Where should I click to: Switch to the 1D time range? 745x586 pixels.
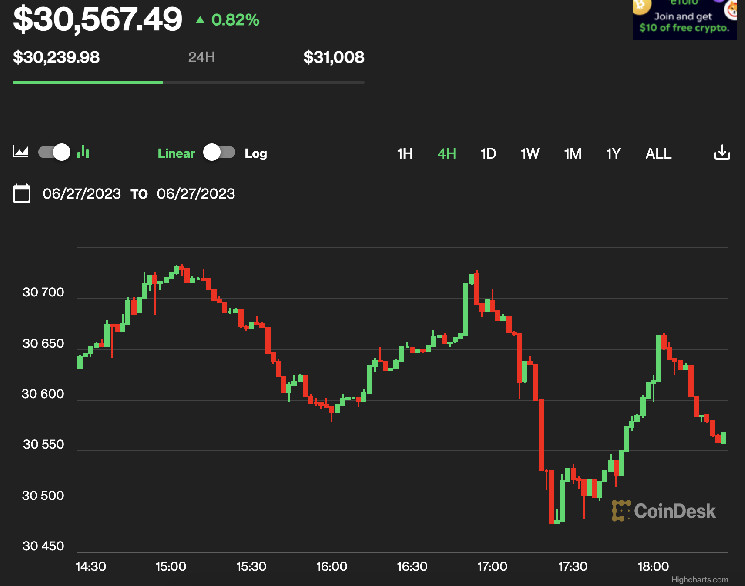point(488,154)
